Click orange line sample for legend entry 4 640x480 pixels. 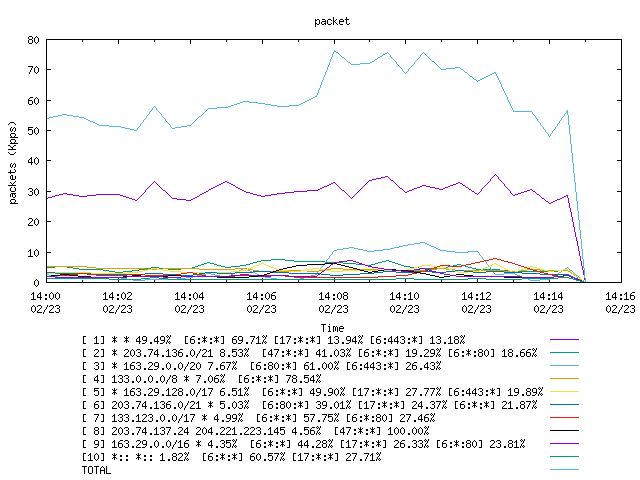point(564,379)
